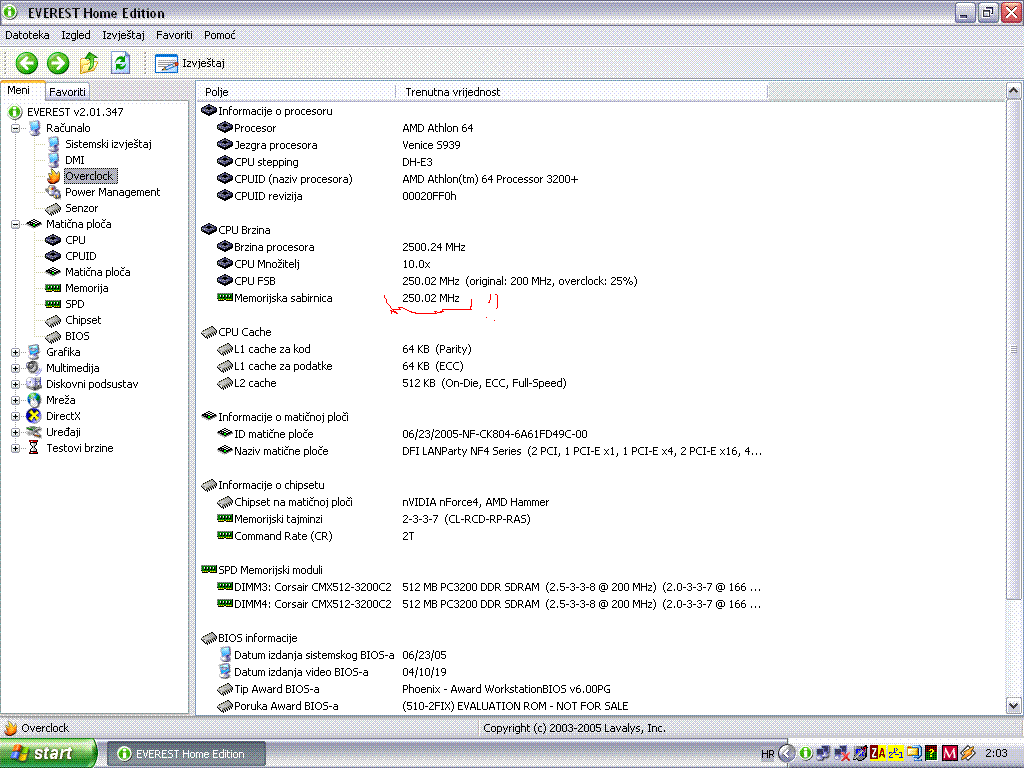Select the BIOS entry in the tree

77,336
